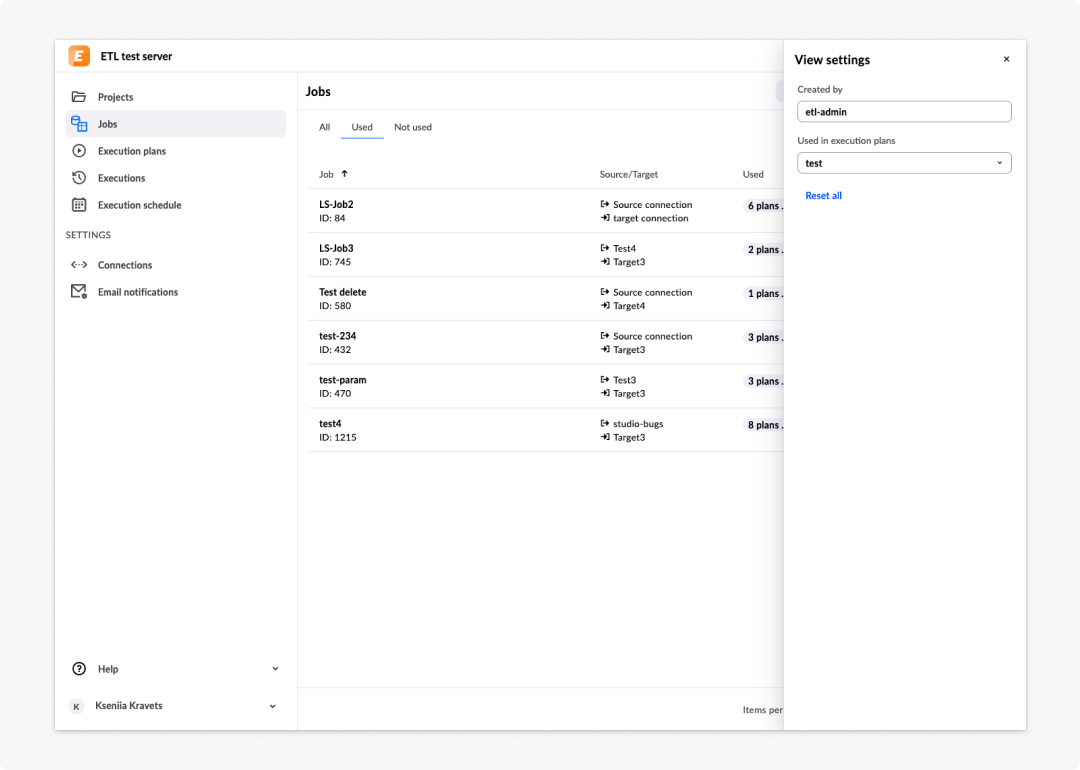Open the Test delete job
1080x770 pixels.
tap(342, 292)
